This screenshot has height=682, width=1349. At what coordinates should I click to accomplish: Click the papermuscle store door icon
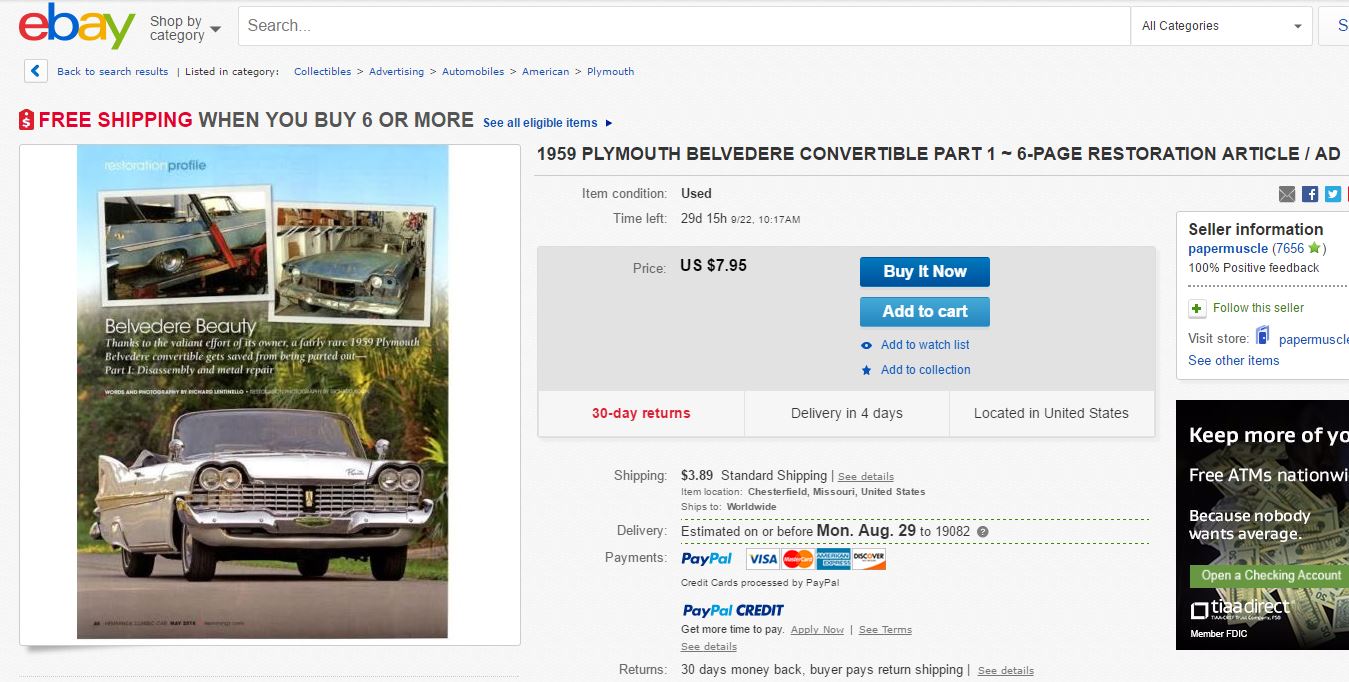tap(1263, 337)
